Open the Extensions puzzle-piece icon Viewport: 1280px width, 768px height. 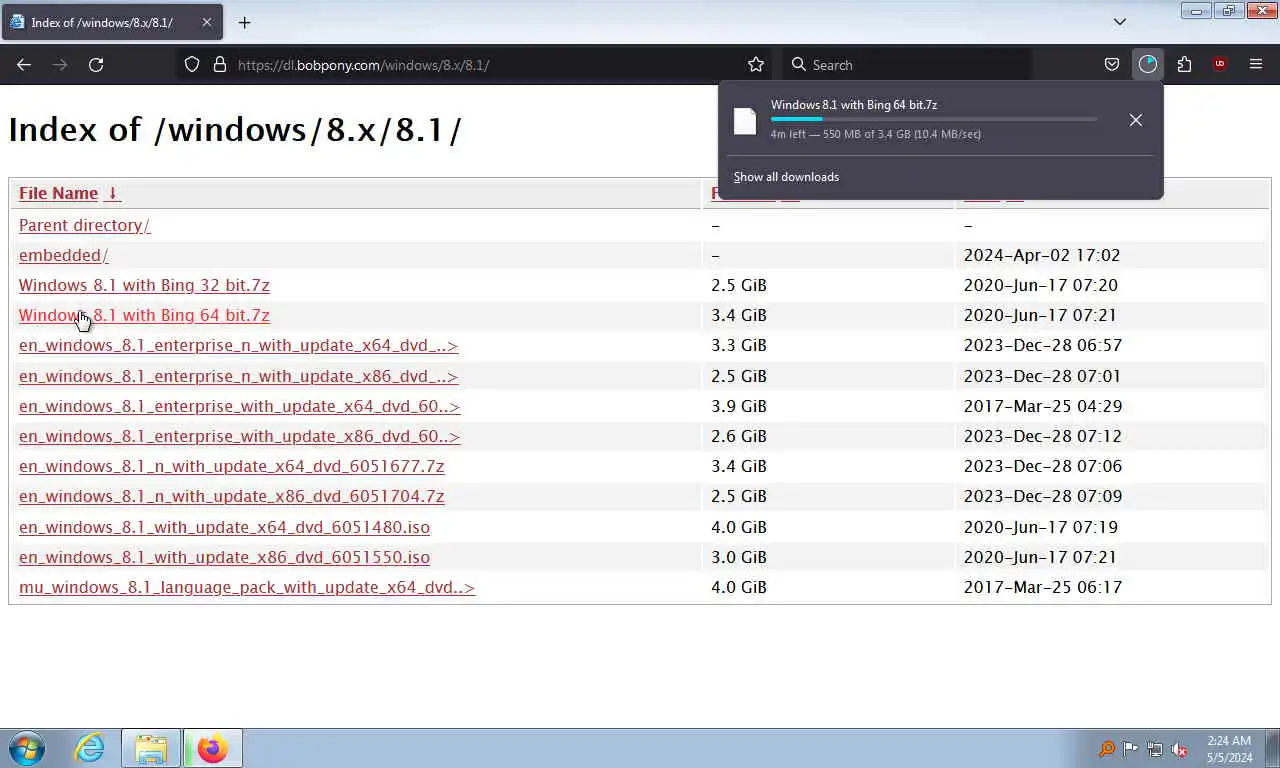1184,64
